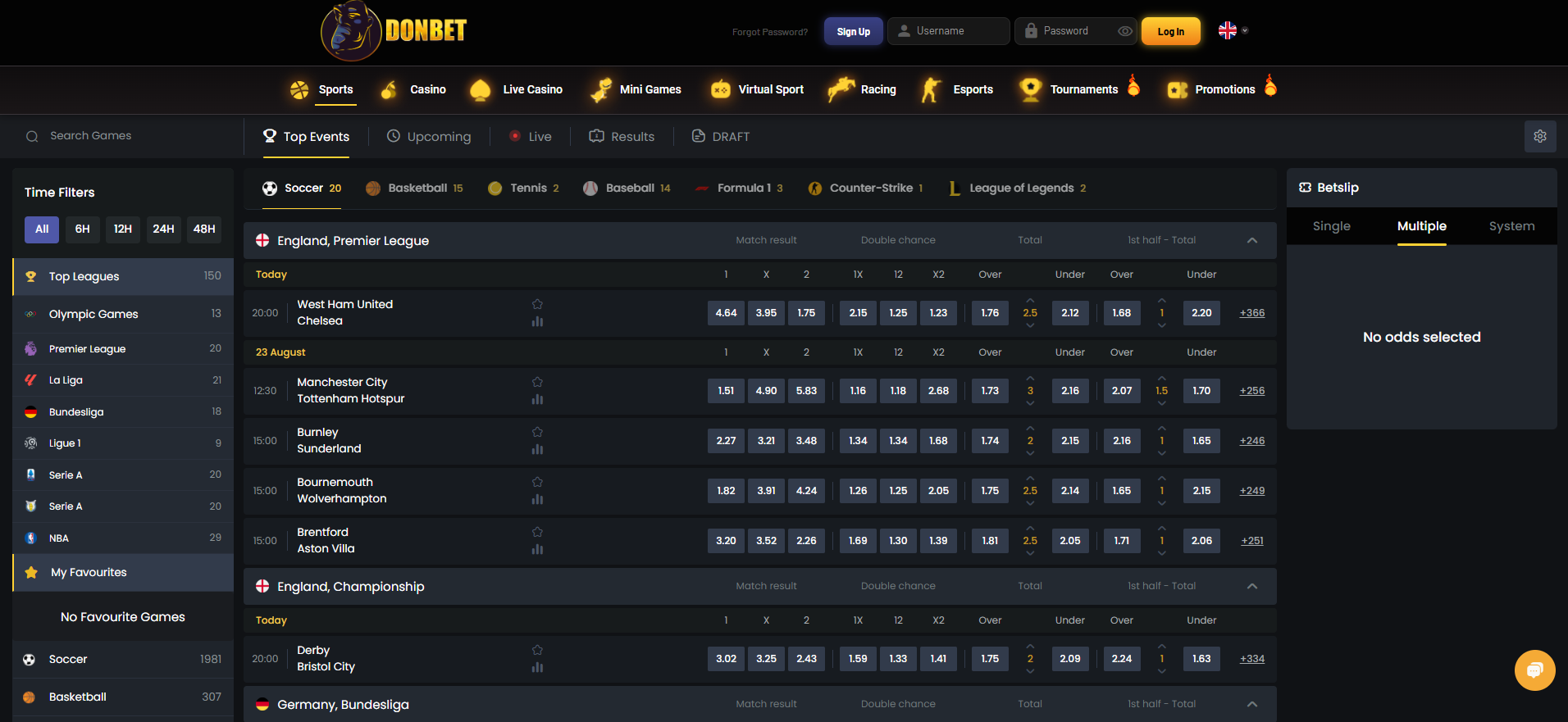Collapse the England, Premier League section
Screen dimensions: 1568x722
pos(1251,241)
